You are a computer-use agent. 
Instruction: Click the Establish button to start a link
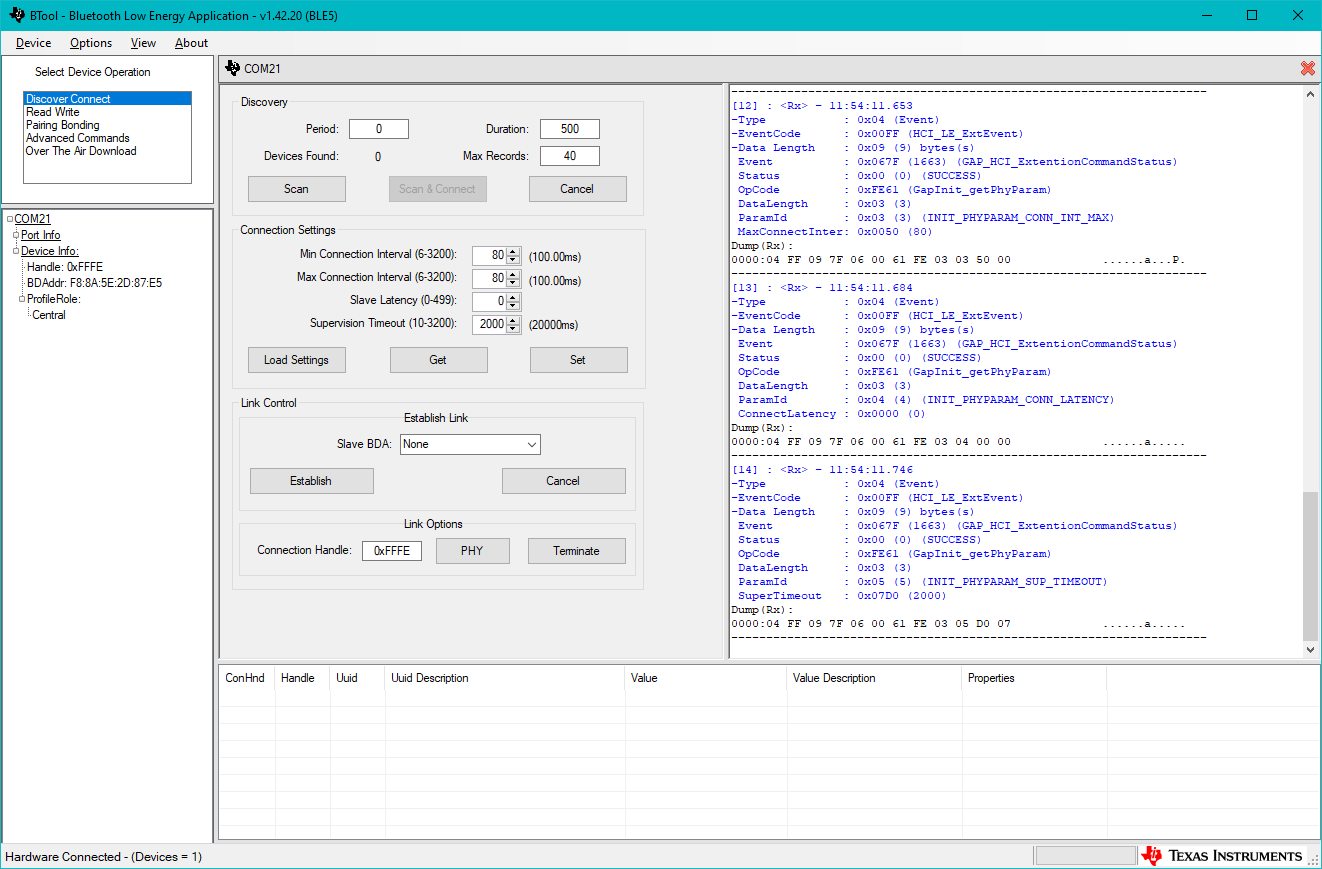[x=311, y=480]
